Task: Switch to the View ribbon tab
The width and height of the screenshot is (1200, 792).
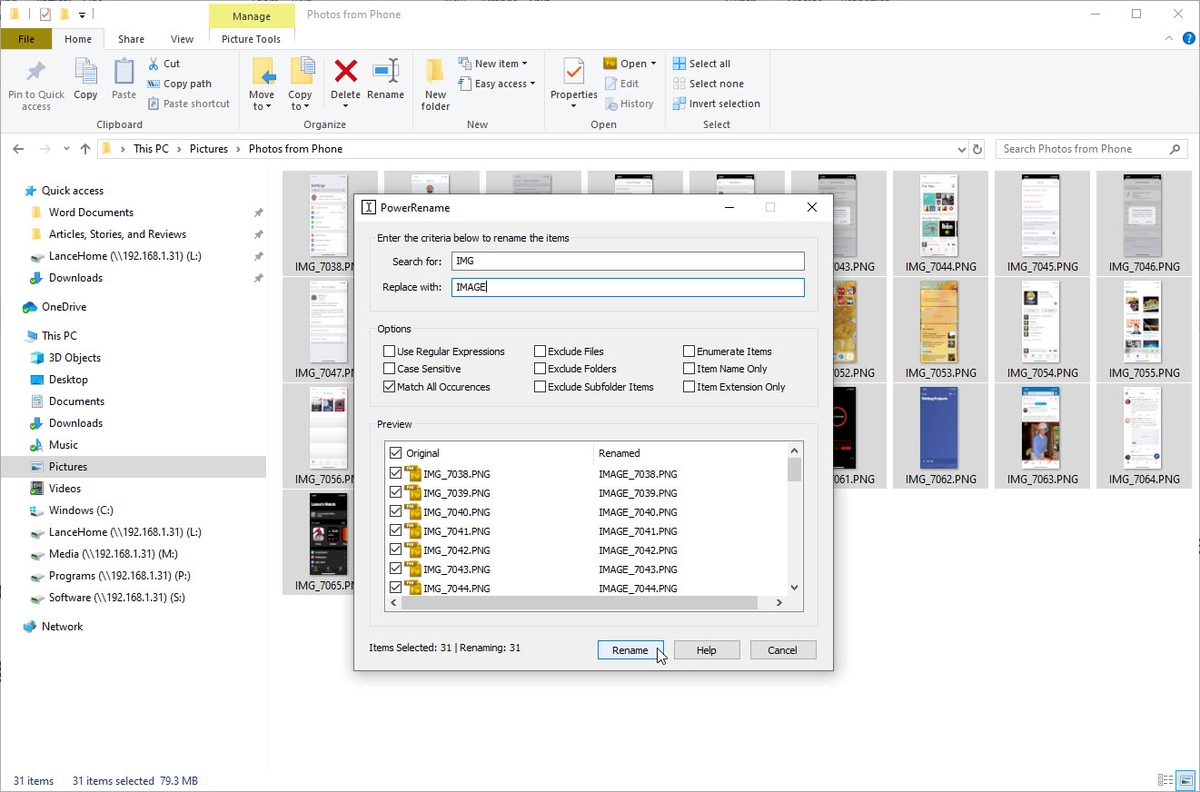Action: click(182, 39)
